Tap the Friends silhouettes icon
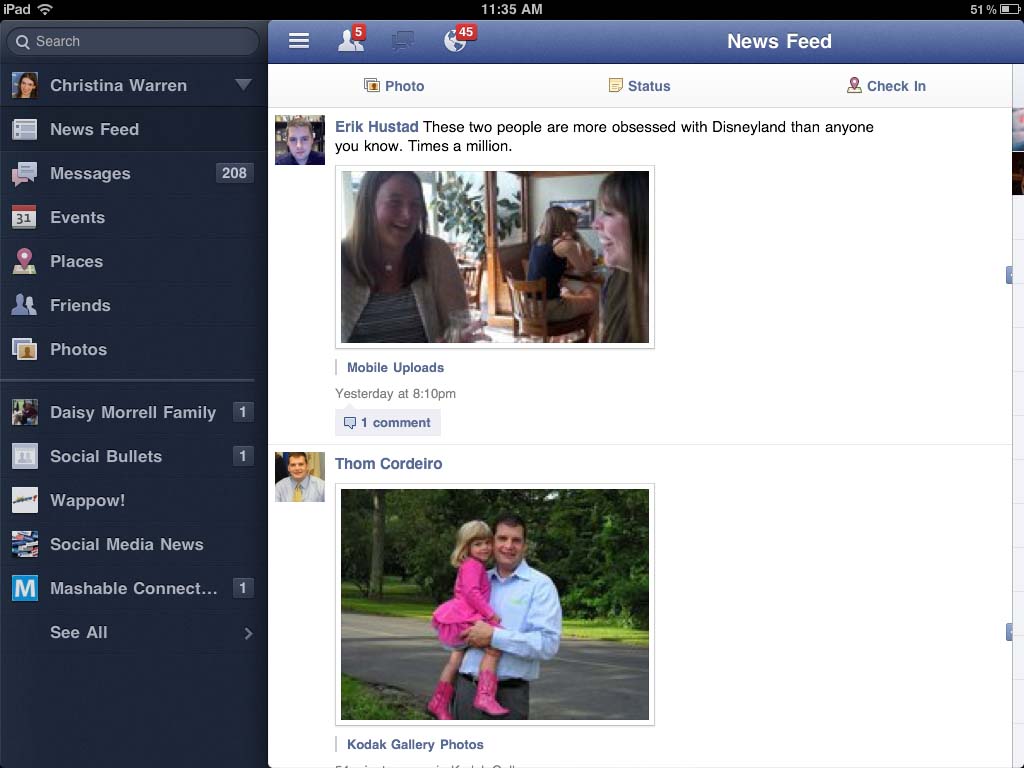 (x=25, y=305)
